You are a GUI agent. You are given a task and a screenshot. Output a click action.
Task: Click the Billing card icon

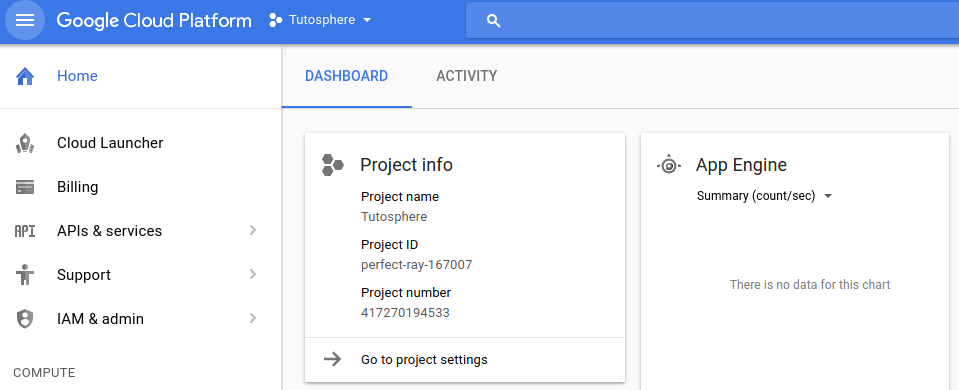coord(25,187)
